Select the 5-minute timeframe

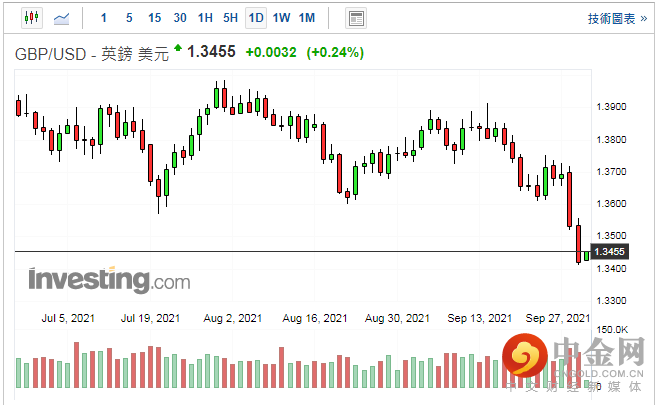point(129,18)
